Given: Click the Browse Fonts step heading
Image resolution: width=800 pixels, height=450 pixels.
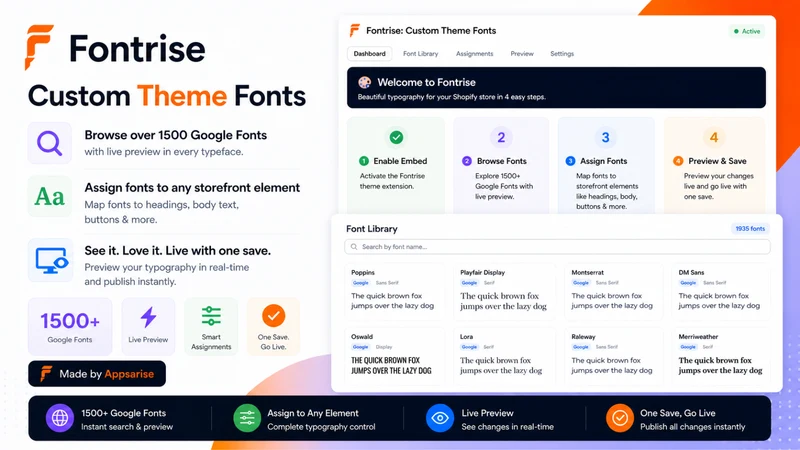Looking at the screenshot, I should tap(502, 161).
